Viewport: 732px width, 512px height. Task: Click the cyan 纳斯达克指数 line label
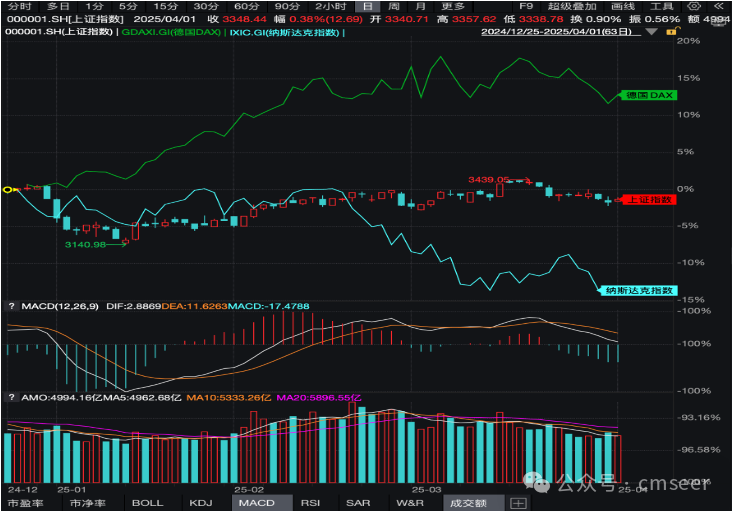tap(638, 290)
